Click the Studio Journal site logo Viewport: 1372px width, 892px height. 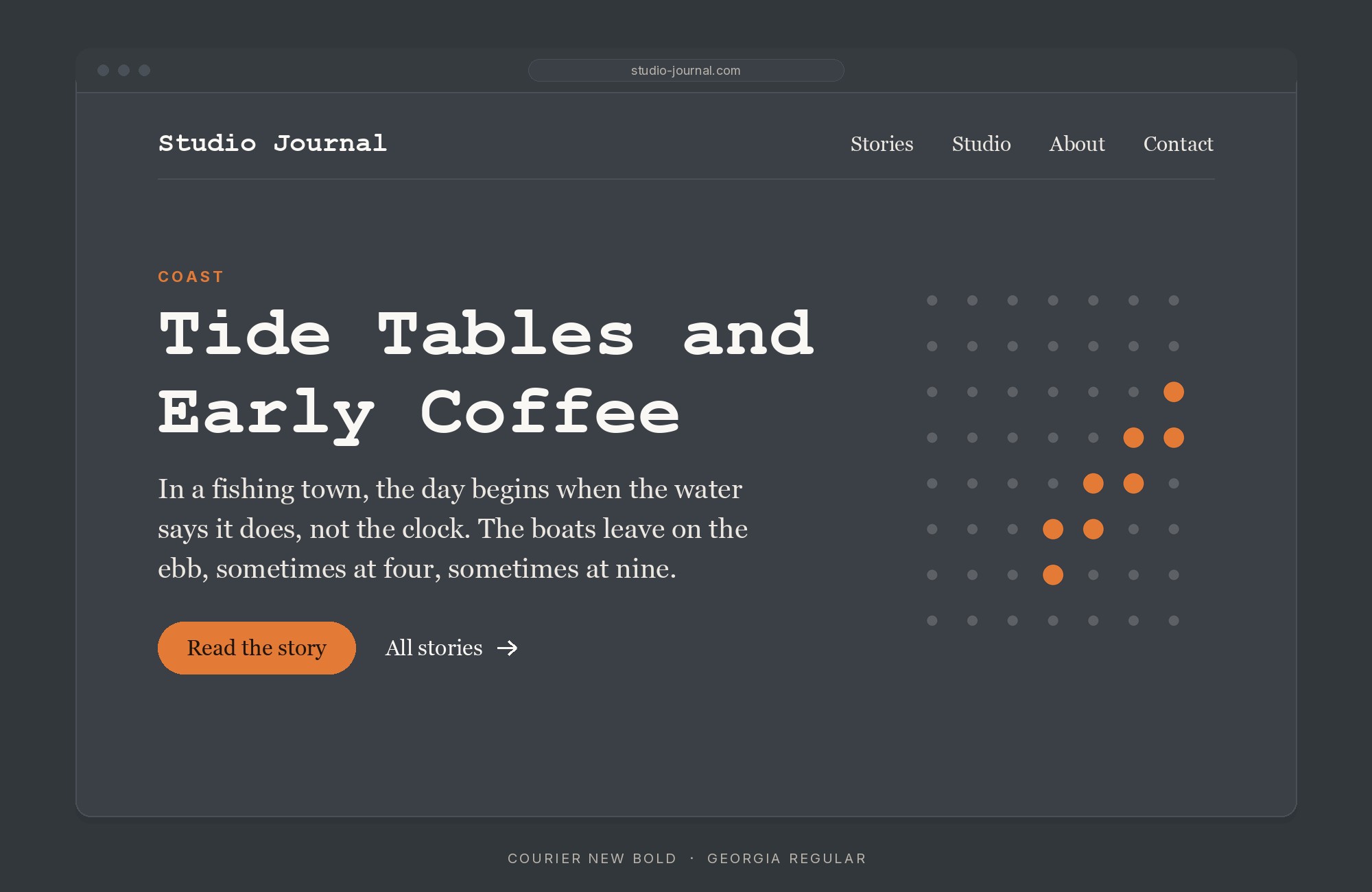tap(272, 143)
